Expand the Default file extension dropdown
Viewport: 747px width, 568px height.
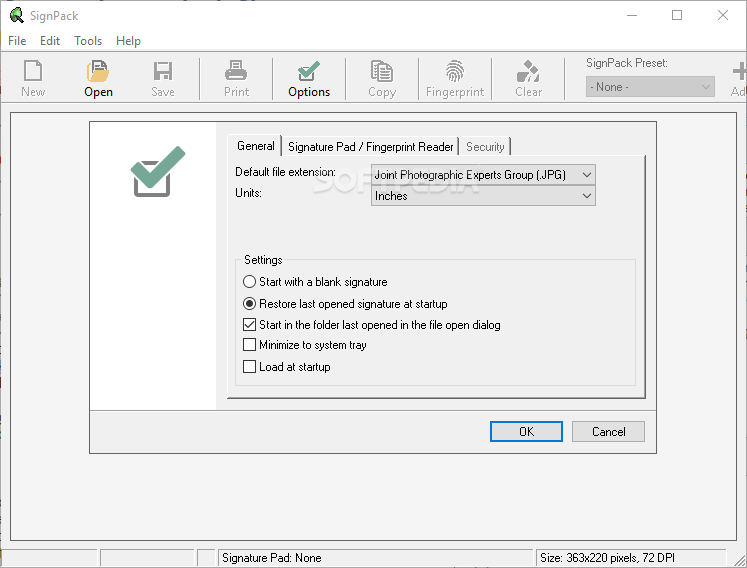pos(483,175)
